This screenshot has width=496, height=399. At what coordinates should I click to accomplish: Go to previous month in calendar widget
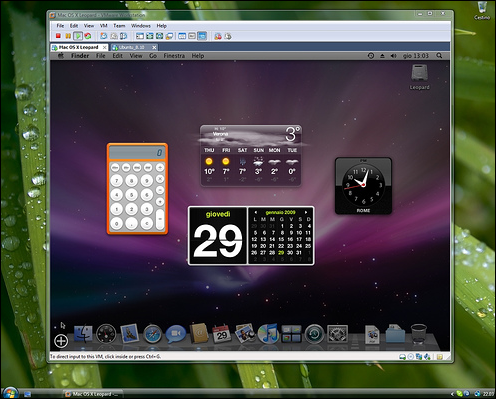255,212
